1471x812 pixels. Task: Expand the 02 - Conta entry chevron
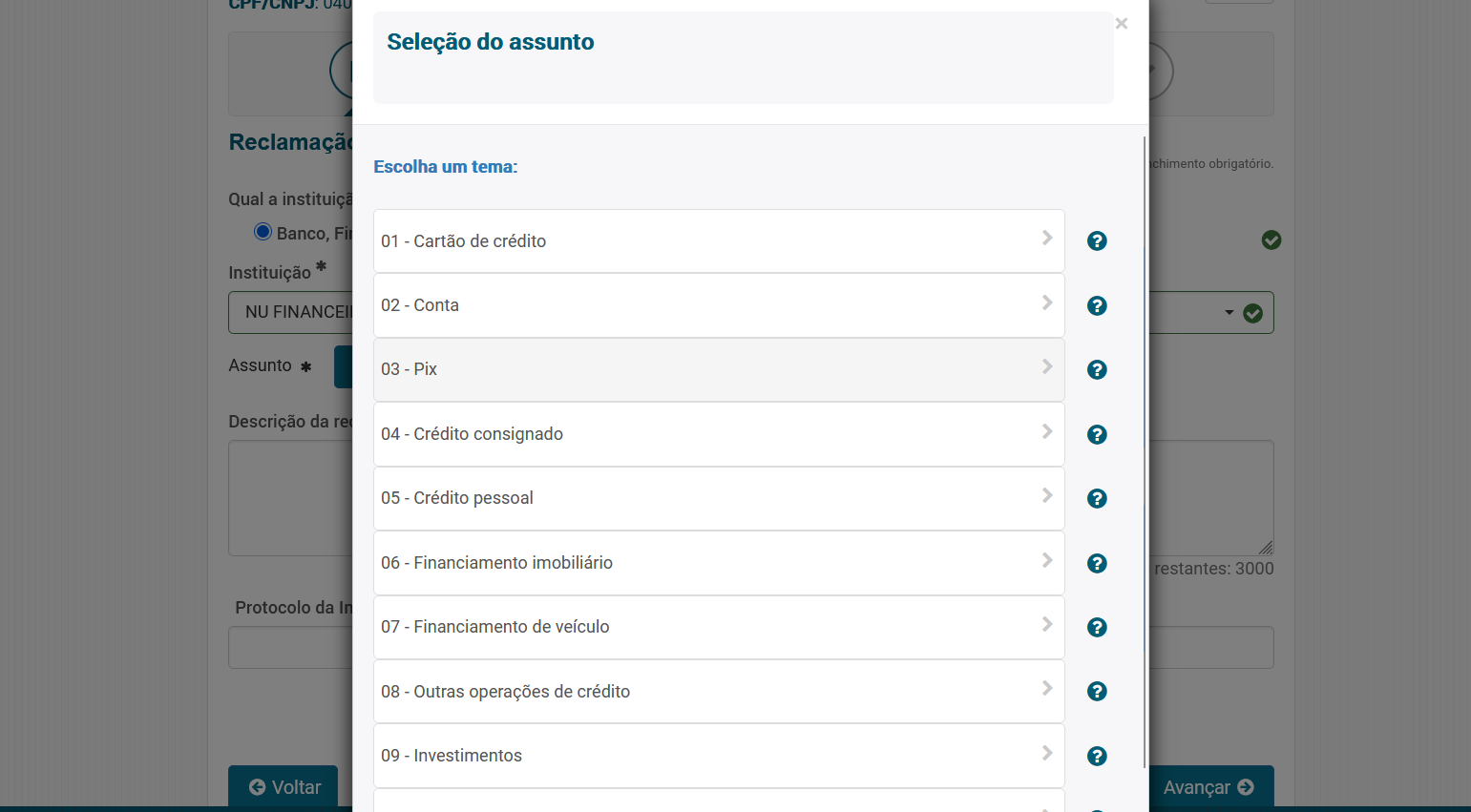coord(1046,305)
